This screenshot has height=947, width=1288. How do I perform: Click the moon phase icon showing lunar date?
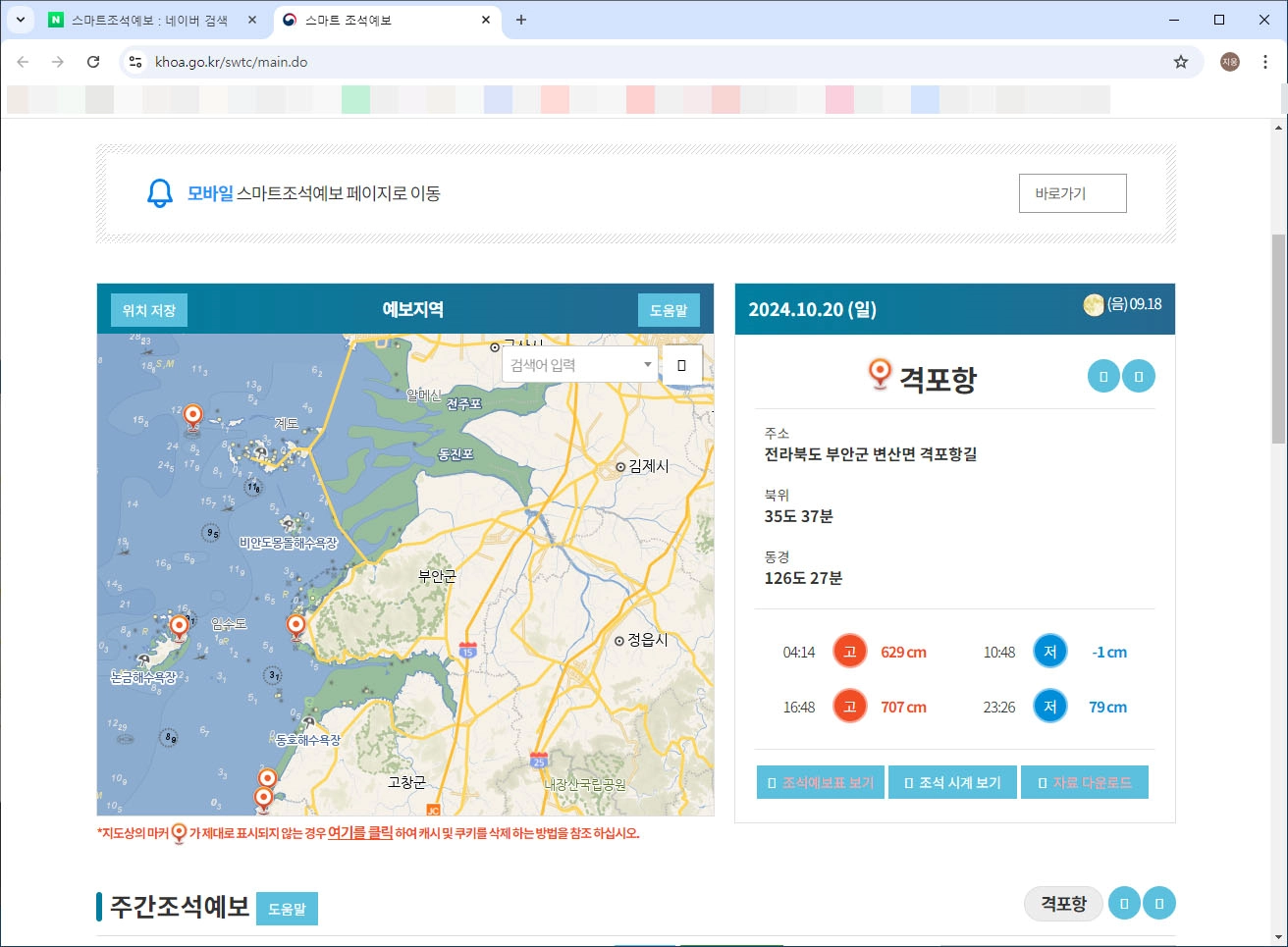point(1093,306)
